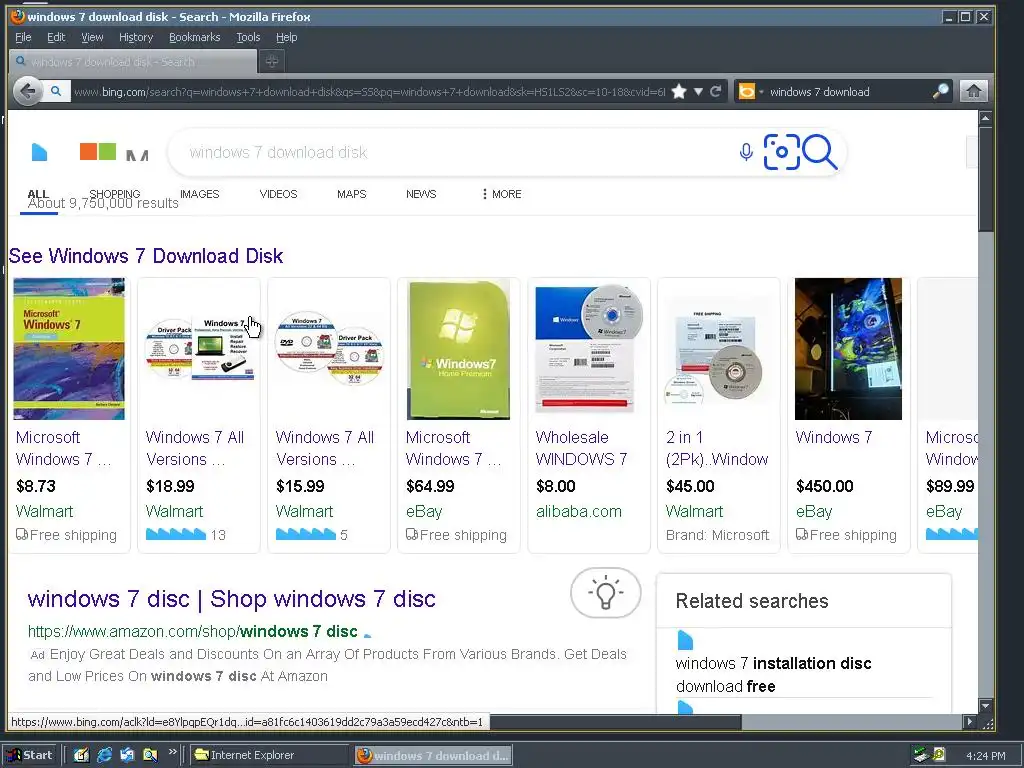The width and height of the screenshot is (1024, 768).
Task: Open the Windows Start button
Action: coord(31,755)
